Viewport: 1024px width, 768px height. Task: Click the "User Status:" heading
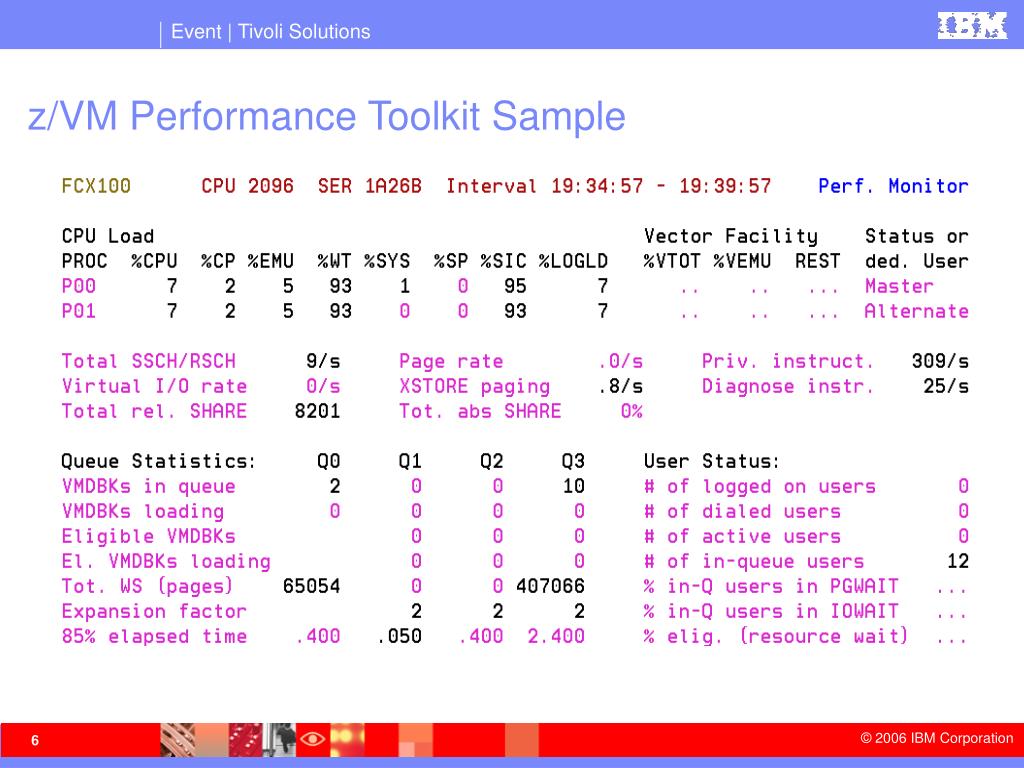coord(712,461)
